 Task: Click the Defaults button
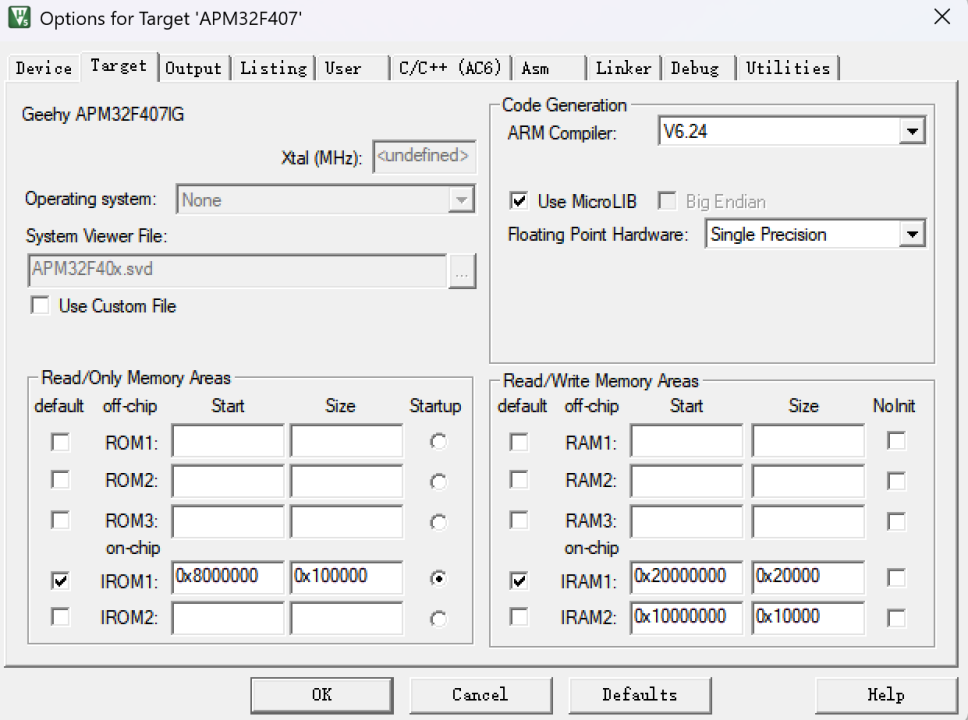coord(639,694)
